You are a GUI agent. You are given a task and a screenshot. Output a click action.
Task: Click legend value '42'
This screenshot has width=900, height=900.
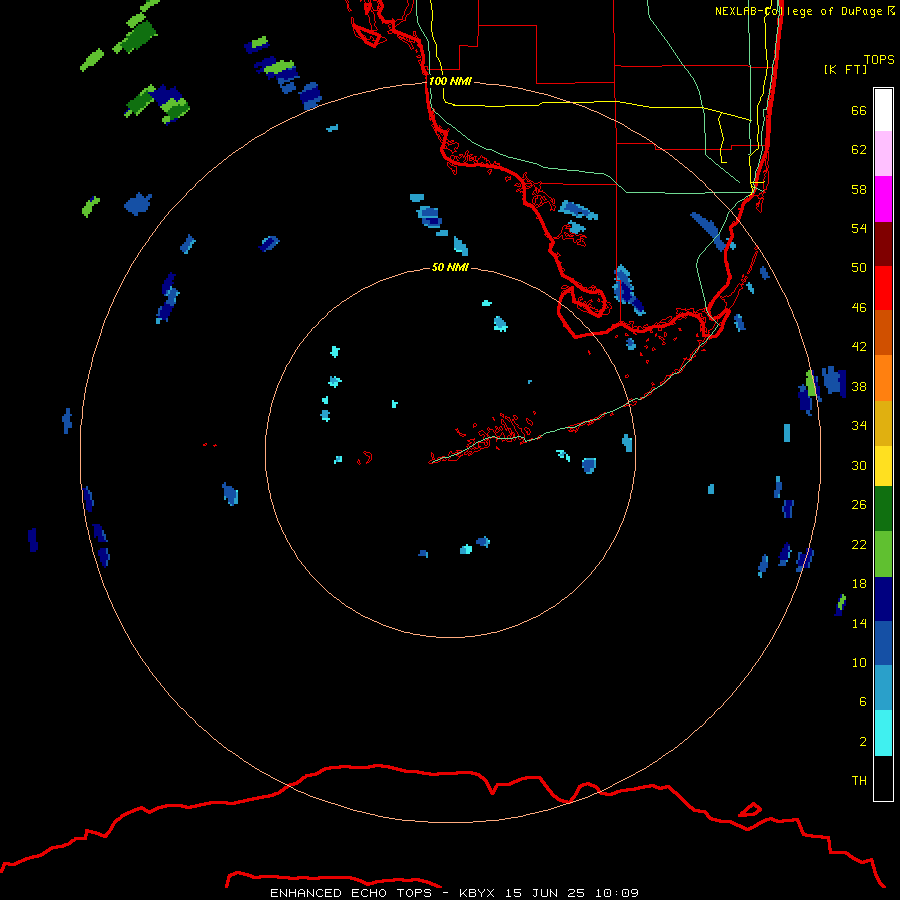tap(859, 346)
